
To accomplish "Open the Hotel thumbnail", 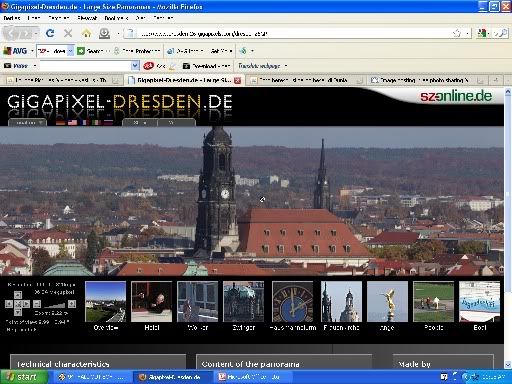I will (x=152, y=301).
